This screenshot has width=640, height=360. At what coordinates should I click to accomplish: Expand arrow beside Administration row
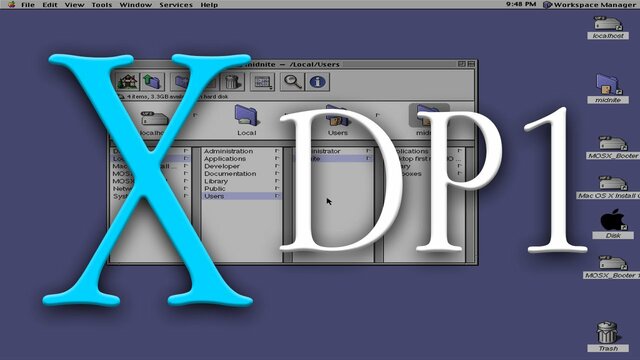[x=277, y=151]
